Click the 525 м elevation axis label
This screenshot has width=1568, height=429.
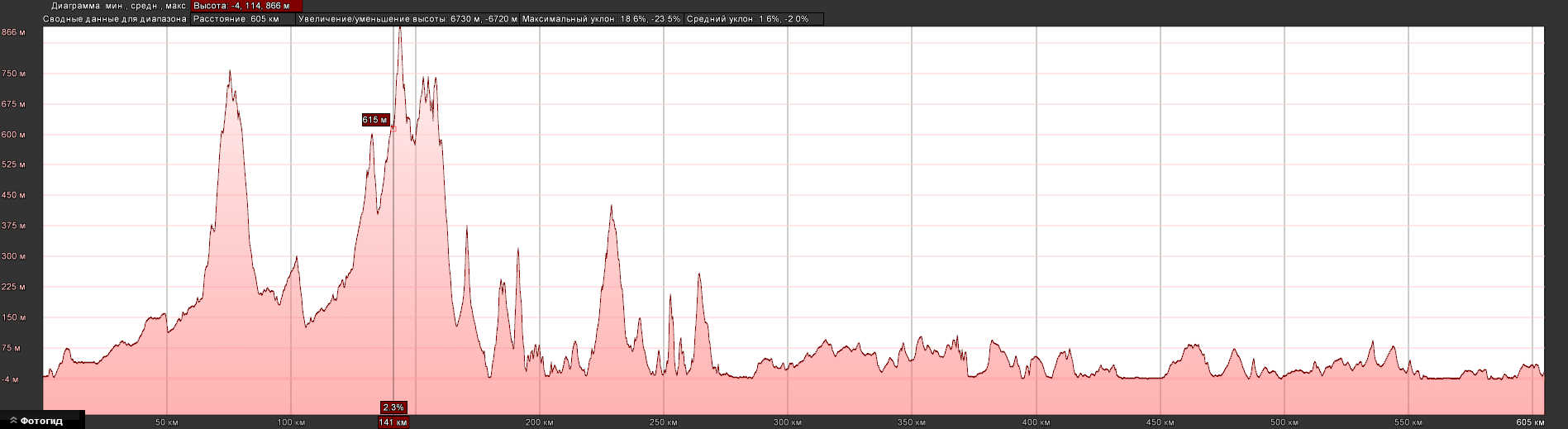point(13,164)
